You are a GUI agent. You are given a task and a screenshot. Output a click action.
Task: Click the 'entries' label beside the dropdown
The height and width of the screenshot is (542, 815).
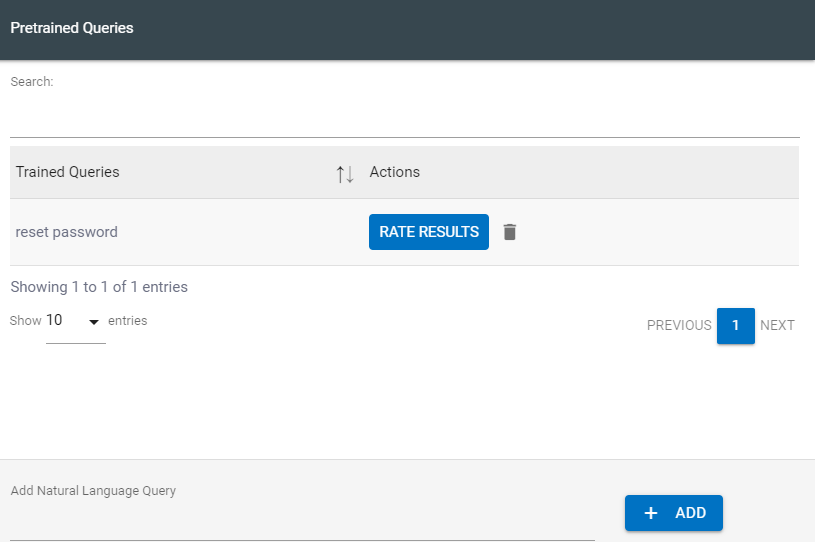(127, 321)
